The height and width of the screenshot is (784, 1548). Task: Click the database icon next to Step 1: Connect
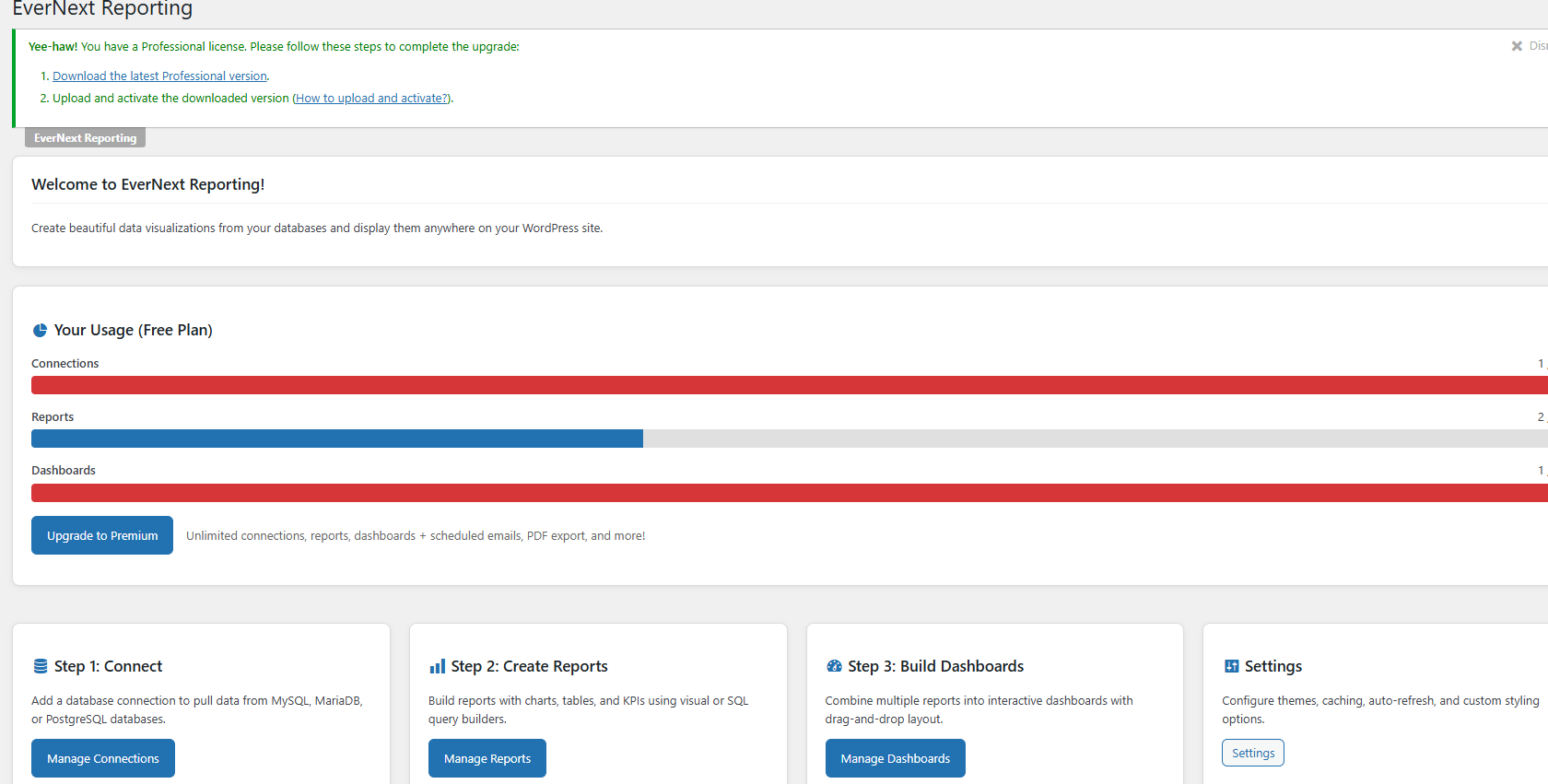41,666
